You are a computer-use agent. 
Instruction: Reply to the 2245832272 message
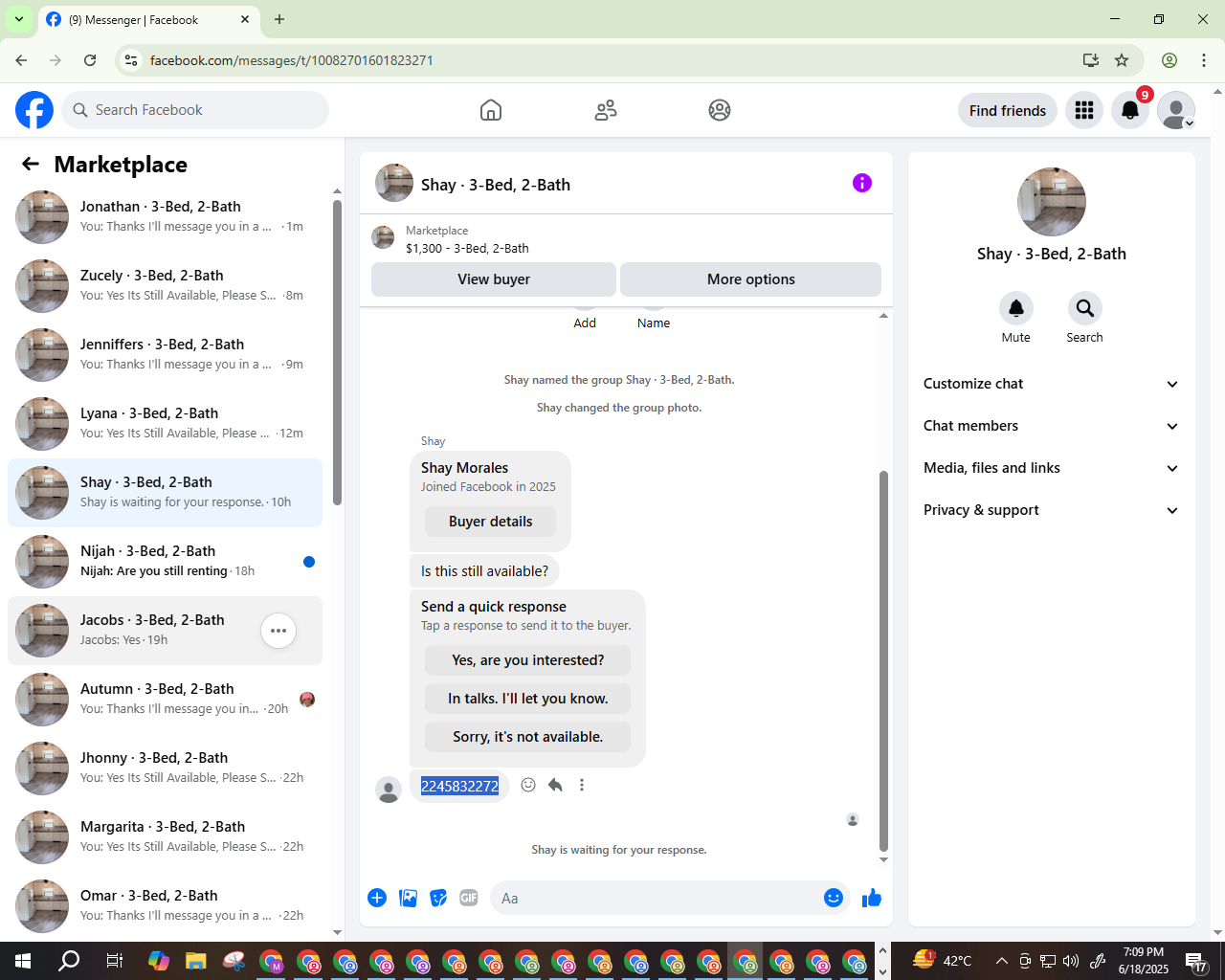point(555,785)
